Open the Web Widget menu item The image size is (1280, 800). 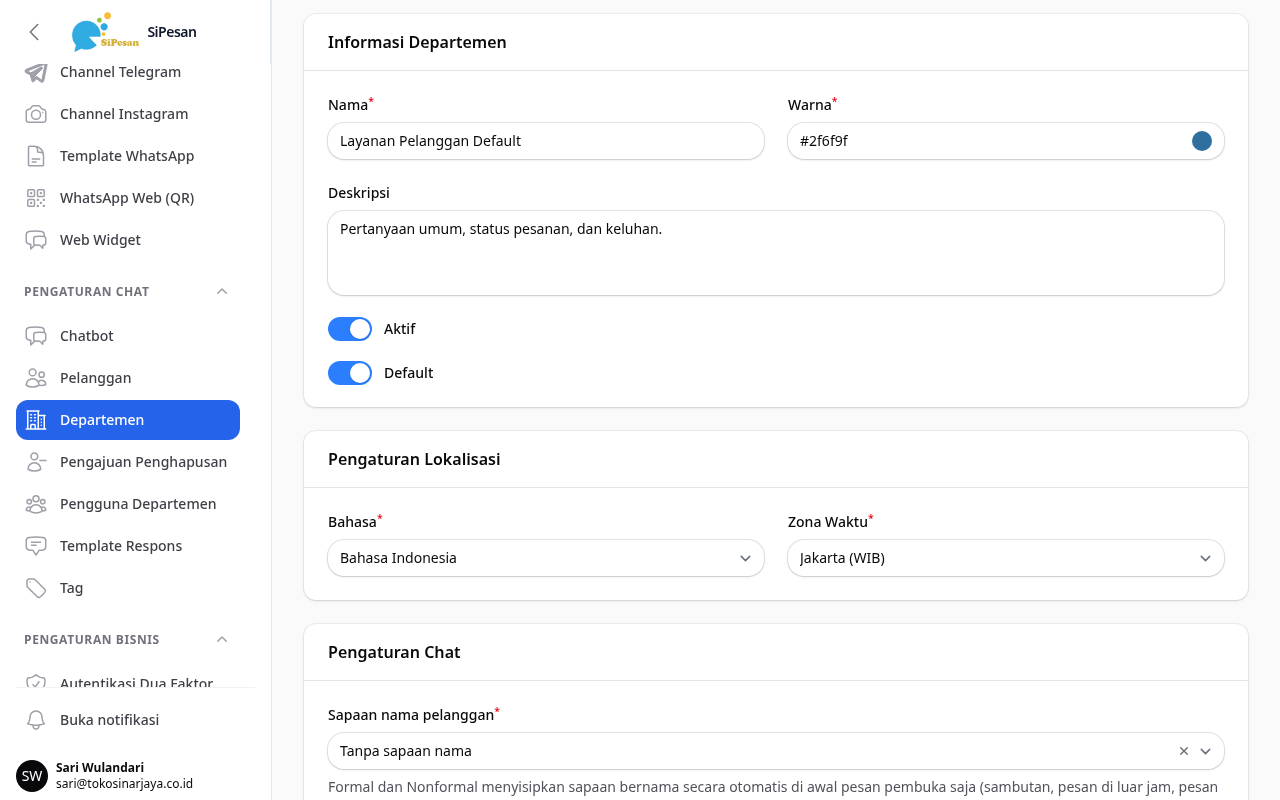(128, 240)
